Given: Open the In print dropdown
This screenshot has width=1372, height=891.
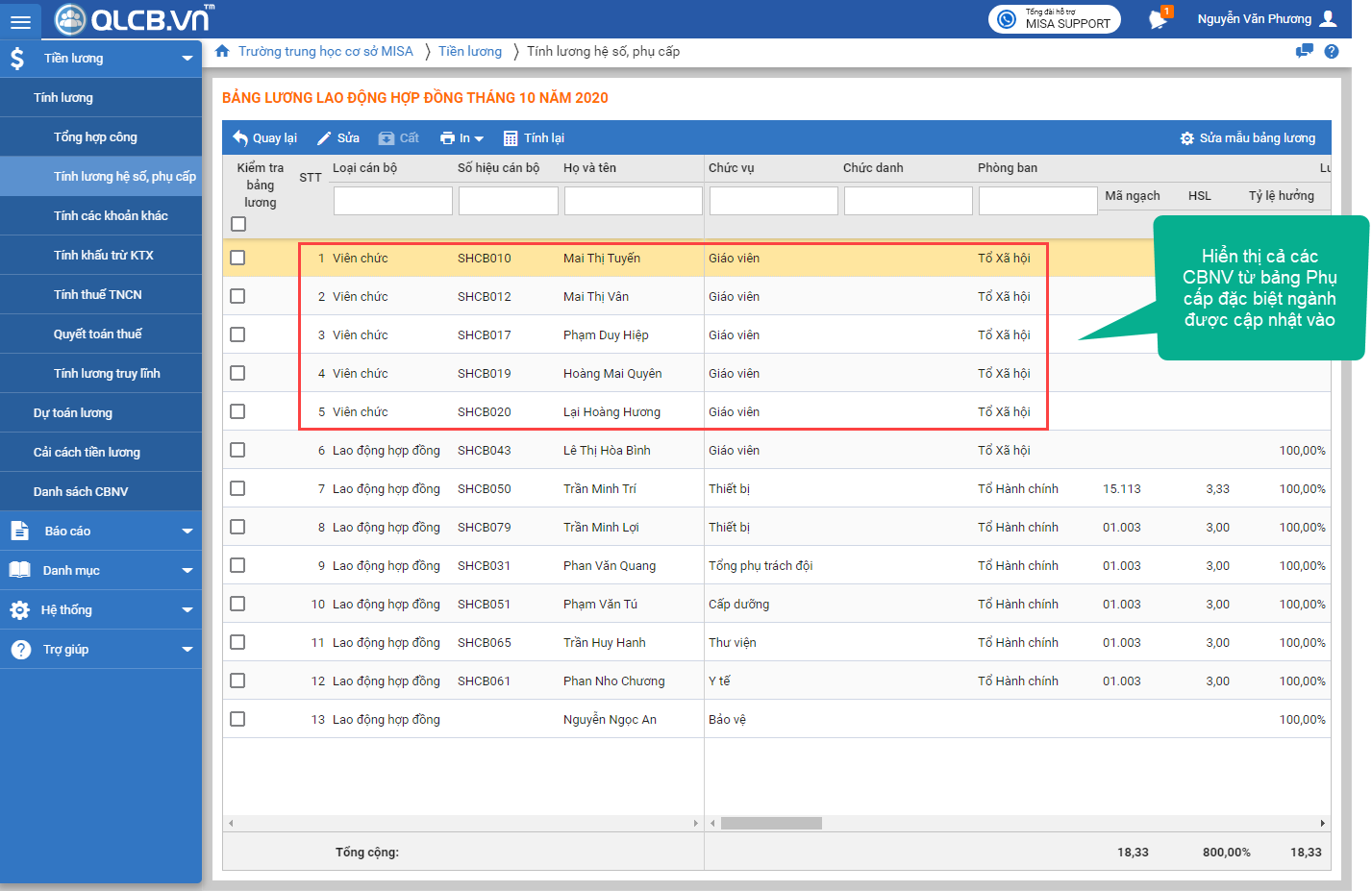Looking at the screenshot, I should (462, 138).
